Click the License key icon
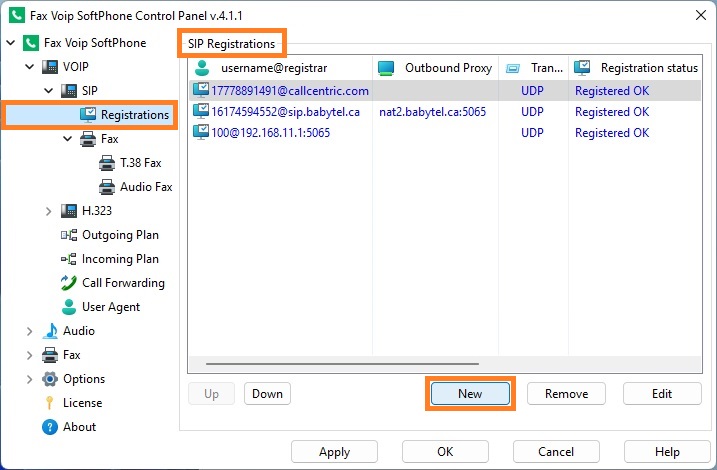The image size is (717, 470). click(50, 403)
